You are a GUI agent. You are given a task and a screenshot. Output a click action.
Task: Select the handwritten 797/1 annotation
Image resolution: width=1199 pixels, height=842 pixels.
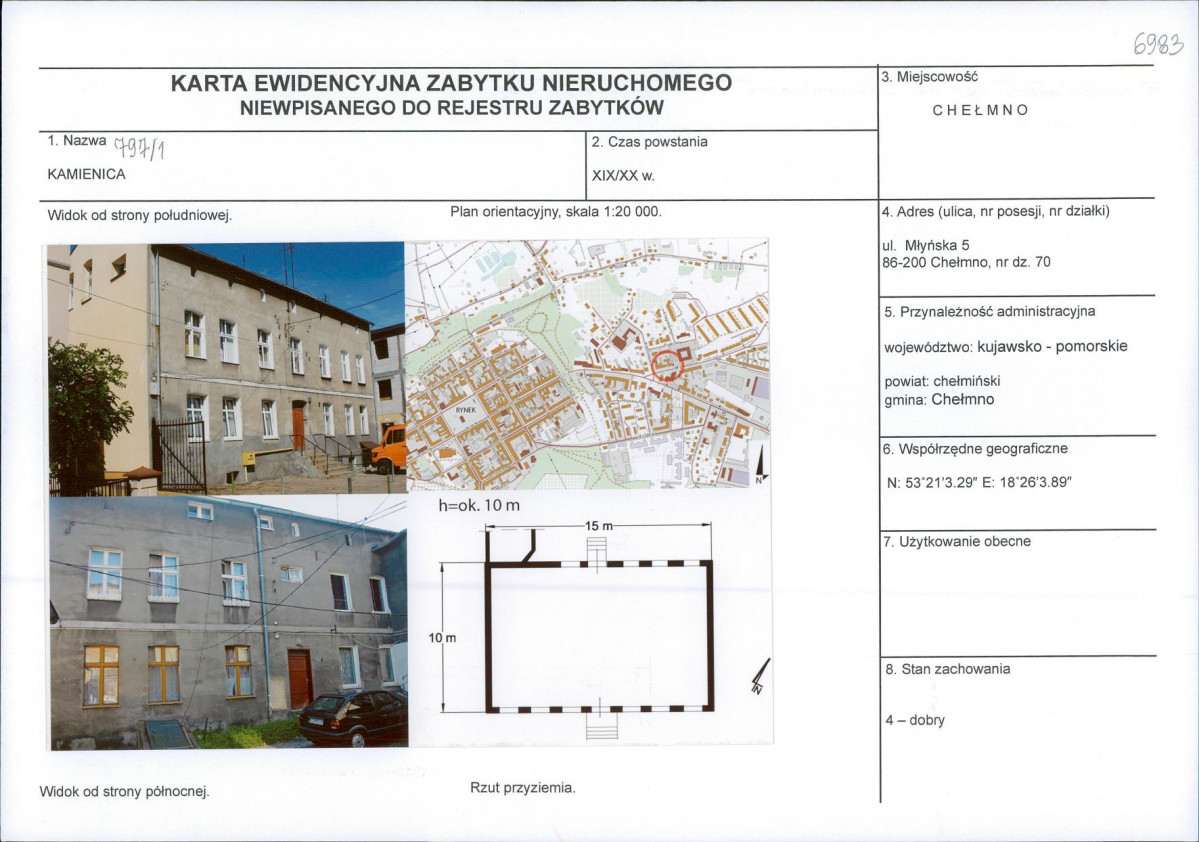click(141, 149)
